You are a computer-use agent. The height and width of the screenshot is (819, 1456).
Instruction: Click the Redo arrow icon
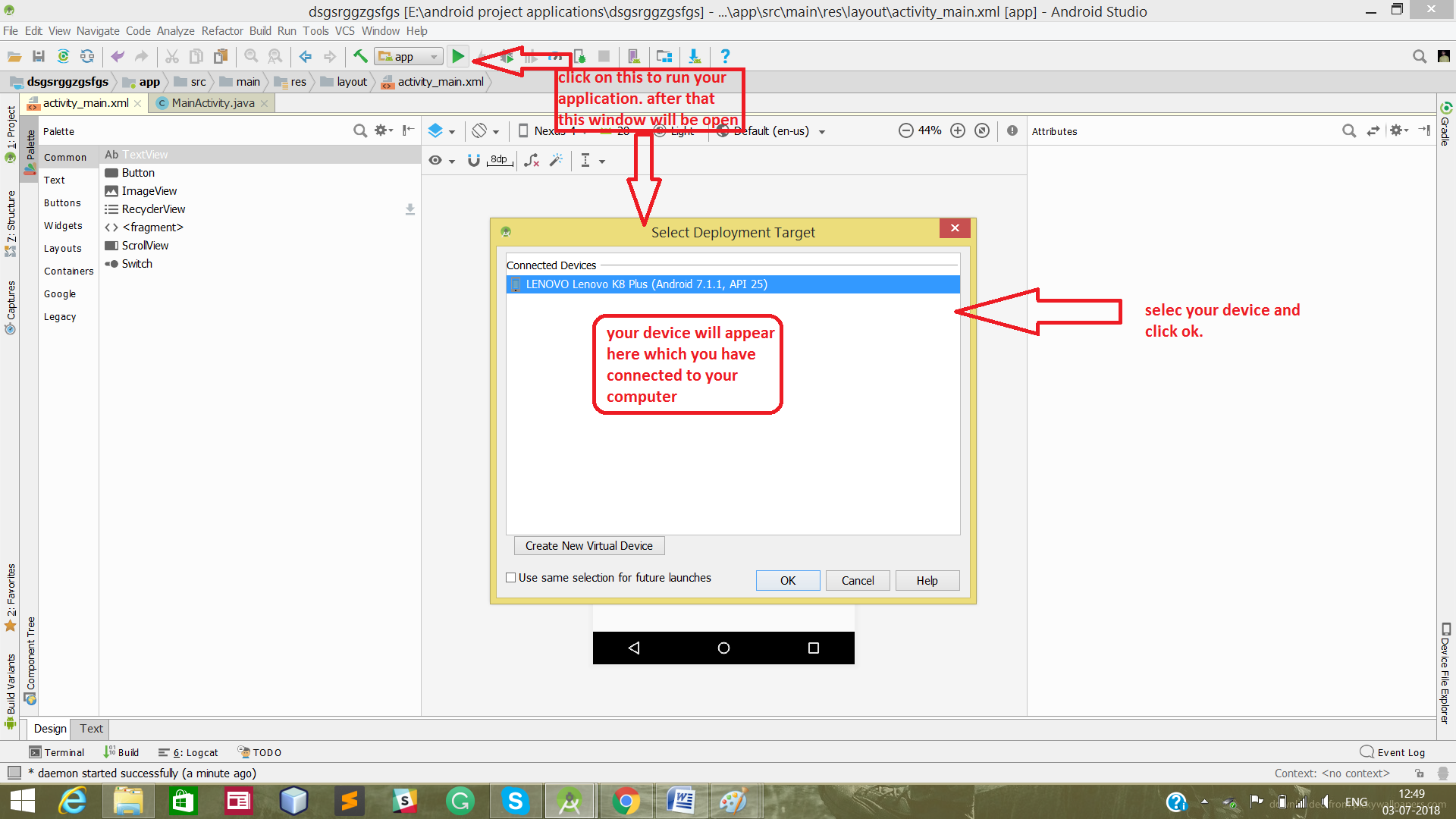141,56
